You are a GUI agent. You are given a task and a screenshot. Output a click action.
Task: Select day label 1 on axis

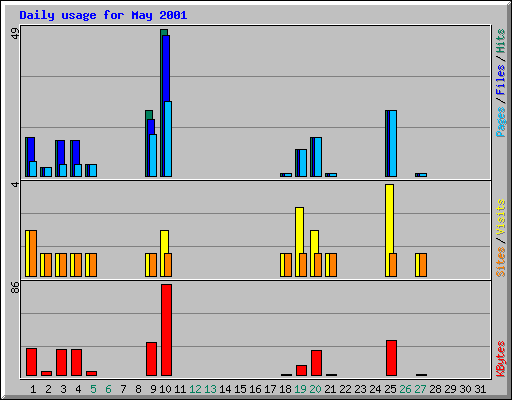[x=33, y=389]
